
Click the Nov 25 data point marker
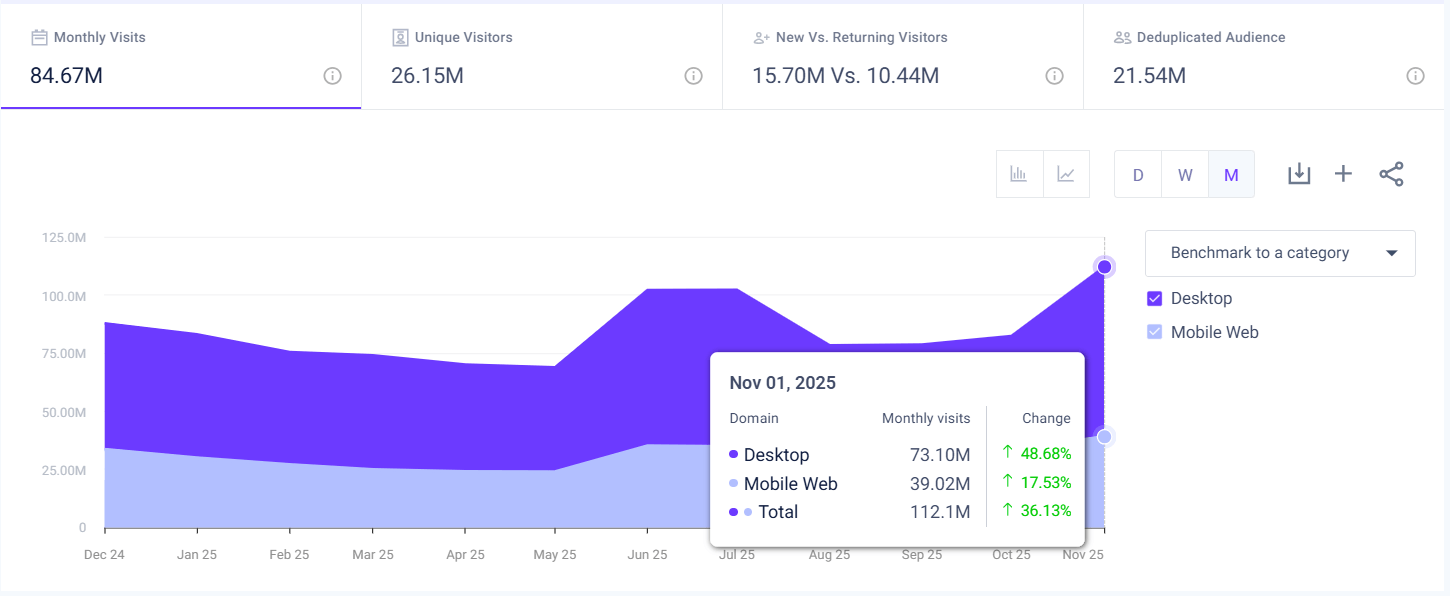[1103, 267]
